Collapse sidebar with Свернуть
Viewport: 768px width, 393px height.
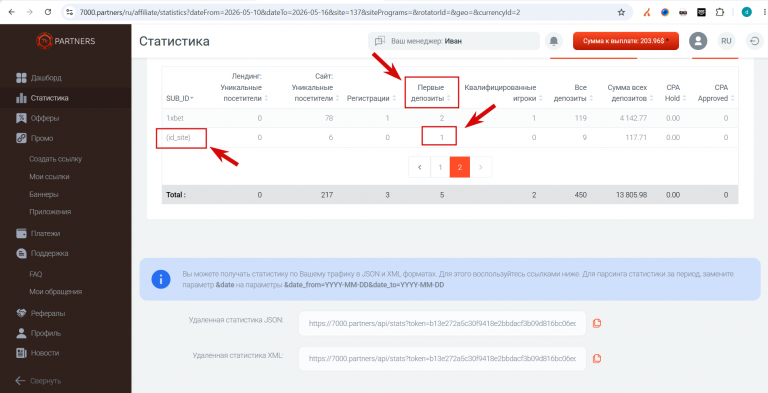(38, 381)
